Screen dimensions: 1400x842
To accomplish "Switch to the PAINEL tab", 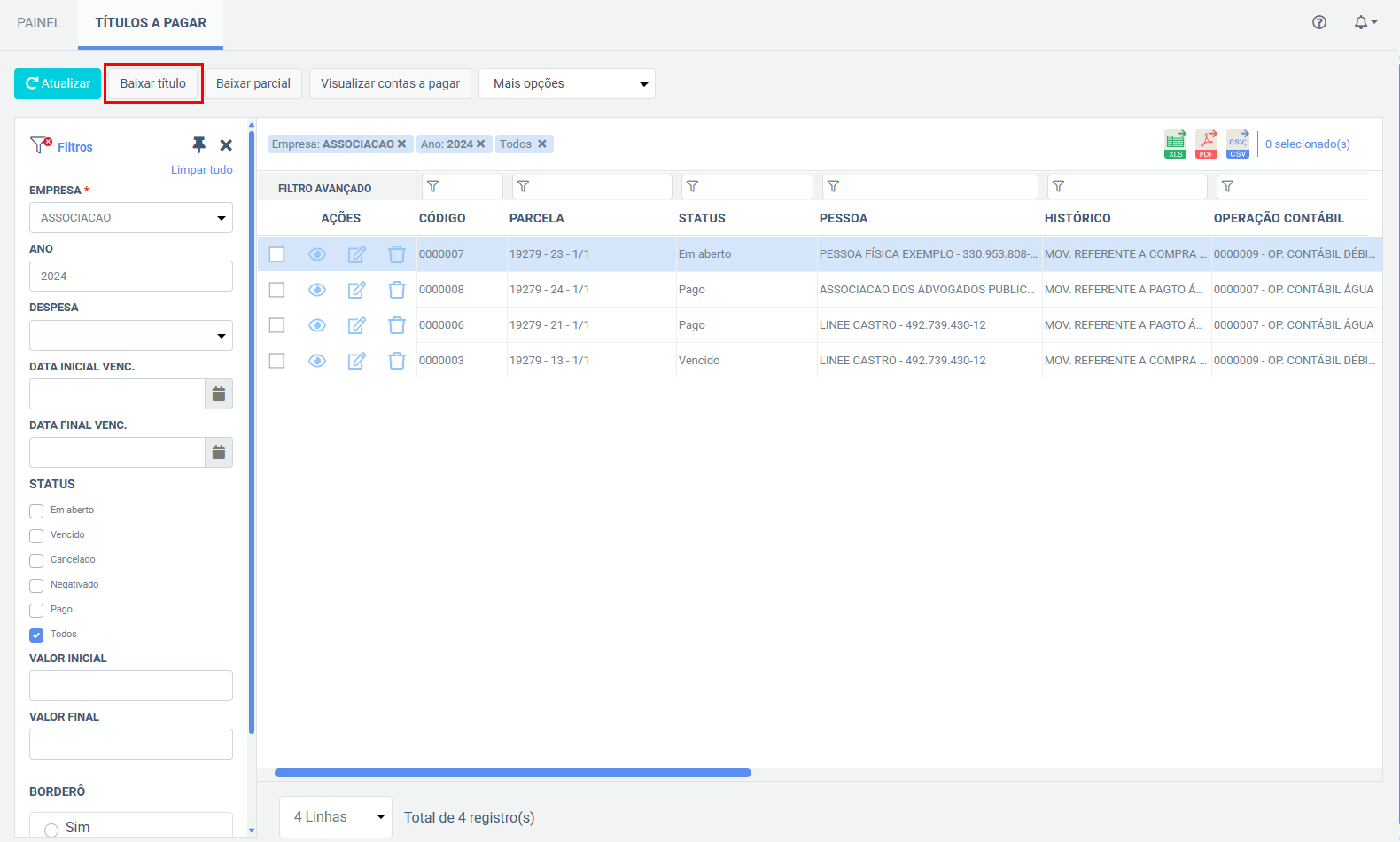I will 39,23.
